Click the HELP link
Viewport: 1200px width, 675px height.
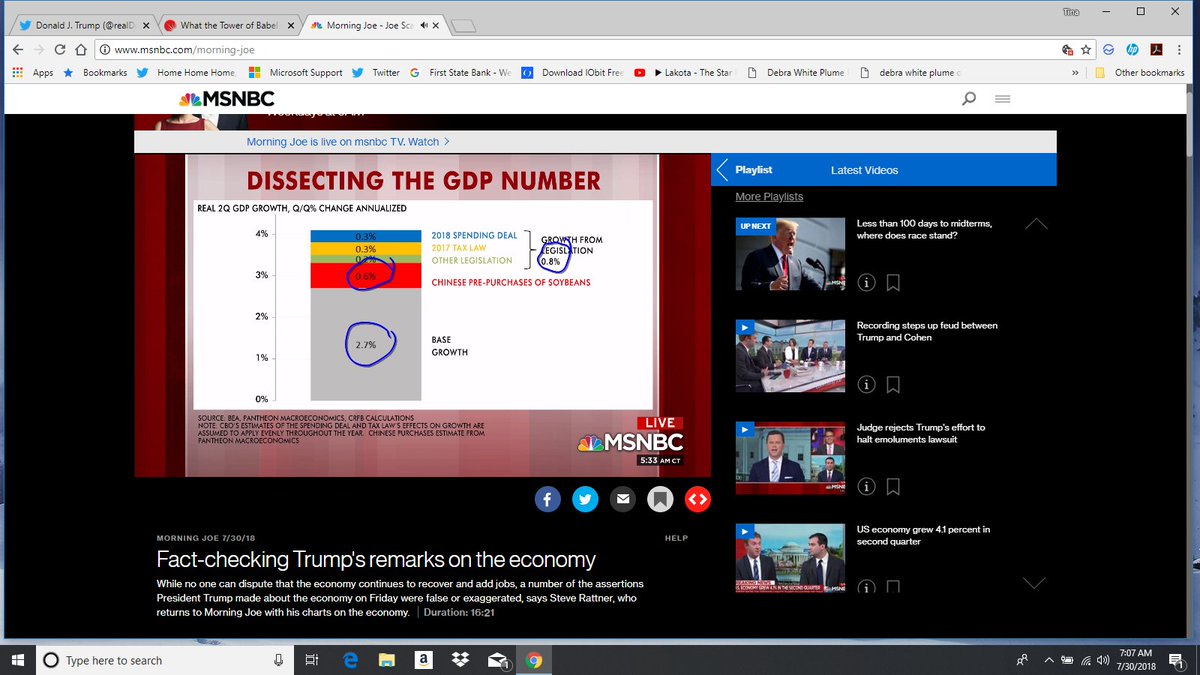tap(676, 538)
